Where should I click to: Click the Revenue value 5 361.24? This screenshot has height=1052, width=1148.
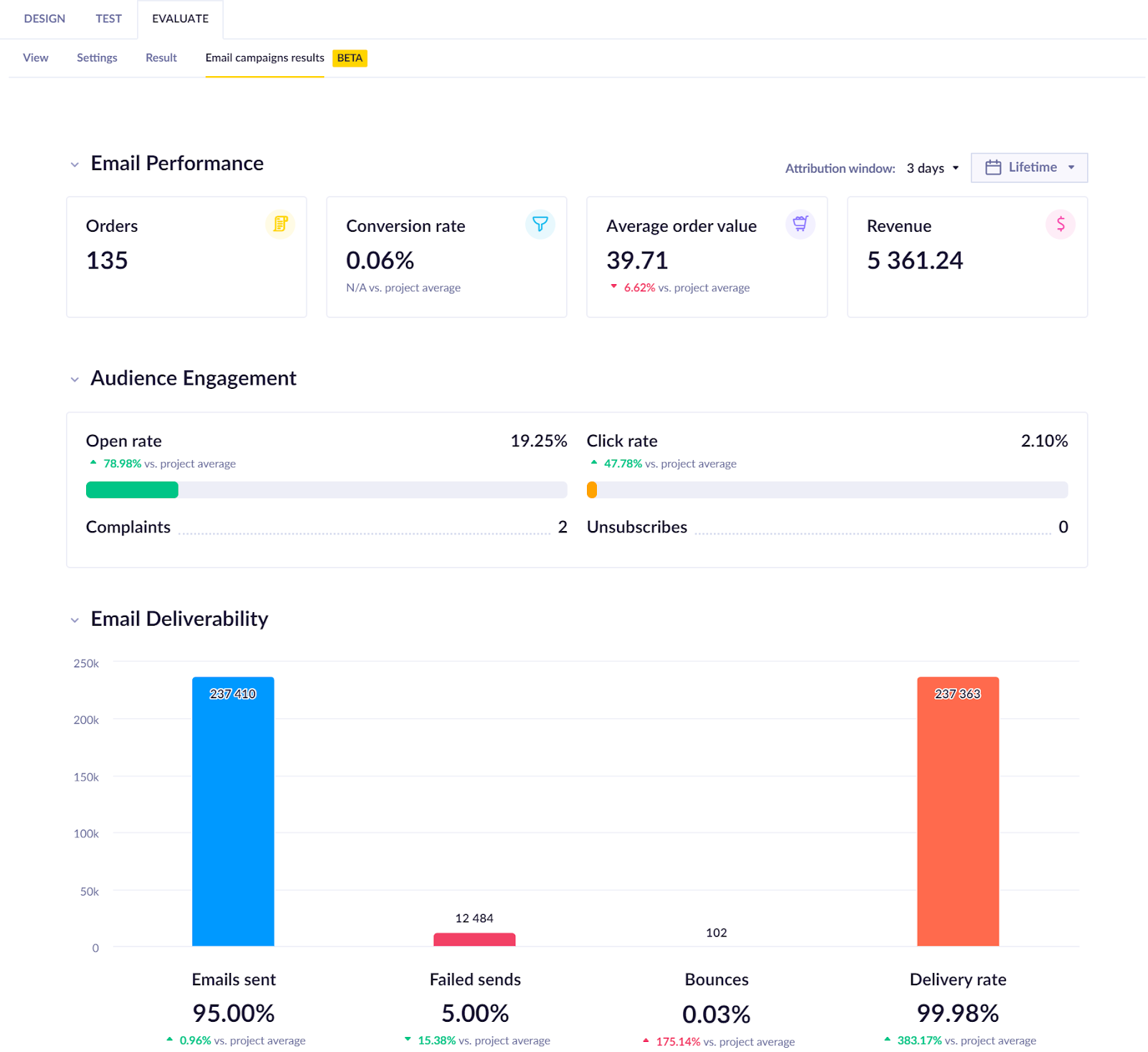point(915,260)
